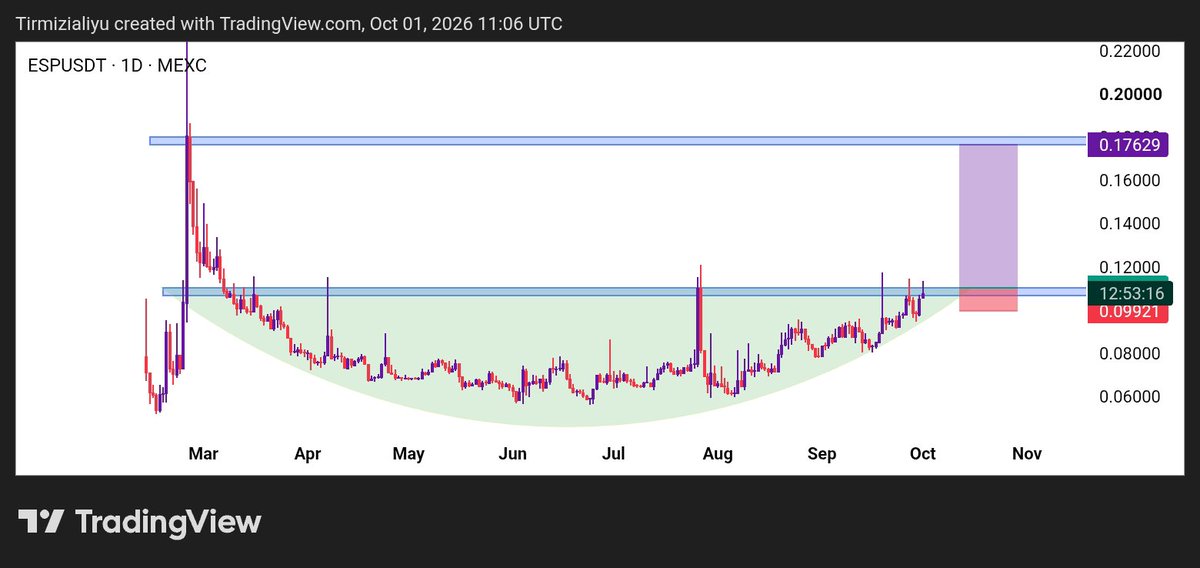Click the TradingView logo at the bottom
The image size is (1200, 568).
click(140, 522)
